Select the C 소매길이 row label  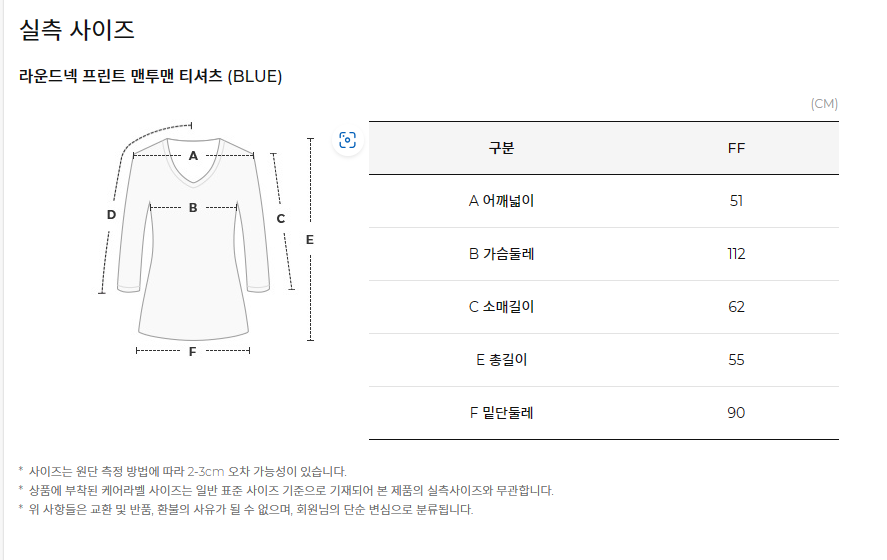(x=501, y=307)
